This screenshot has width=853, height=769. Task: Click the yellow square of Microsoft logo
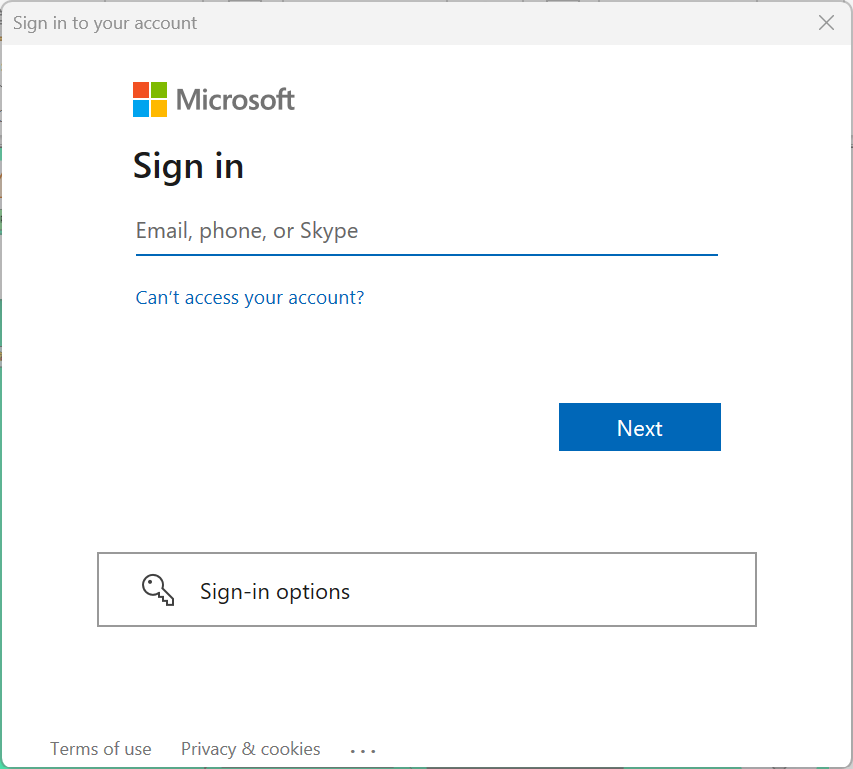158,108
